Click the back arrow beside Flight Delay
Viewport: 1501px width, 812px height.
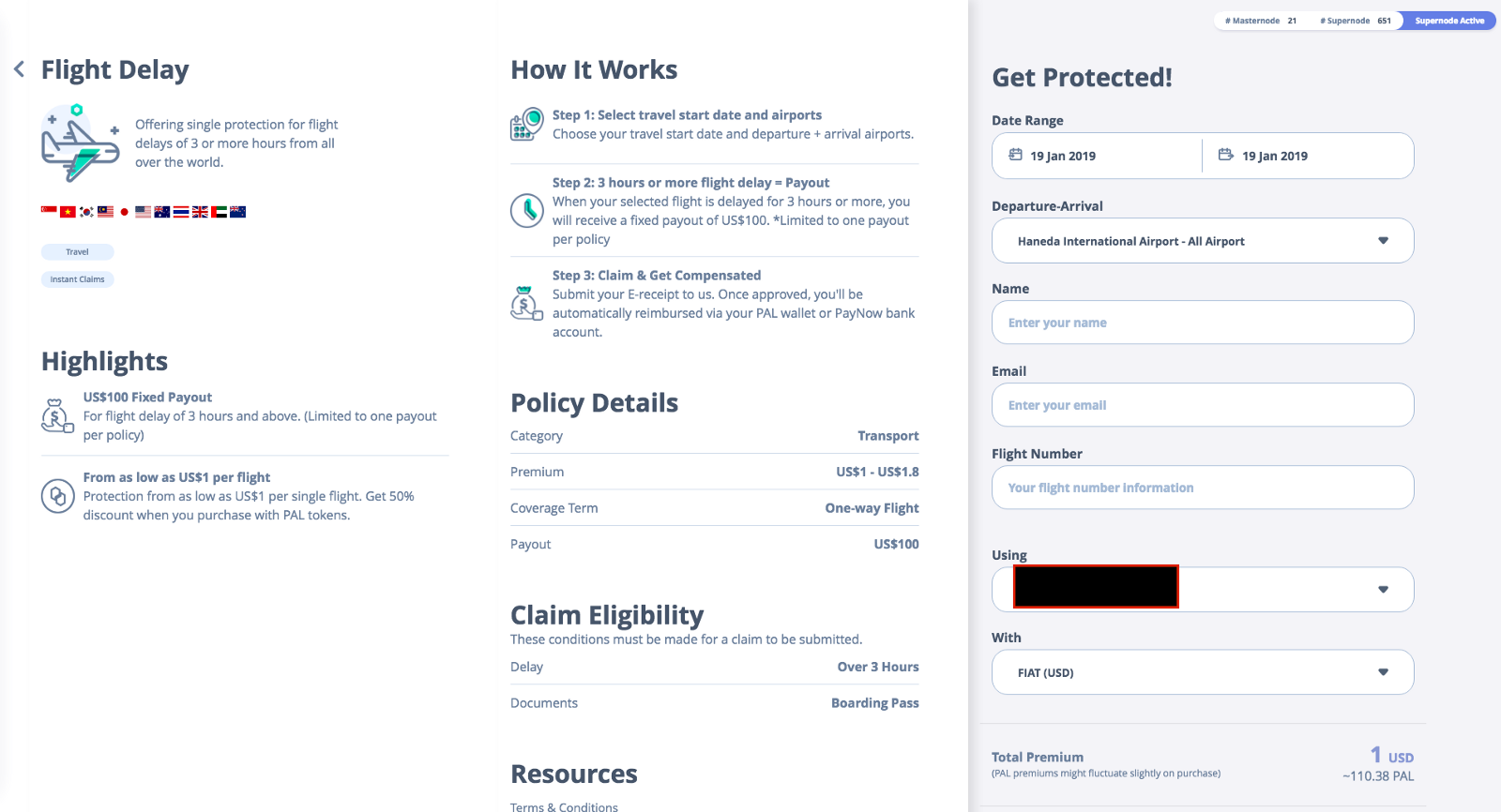(19, 69)
